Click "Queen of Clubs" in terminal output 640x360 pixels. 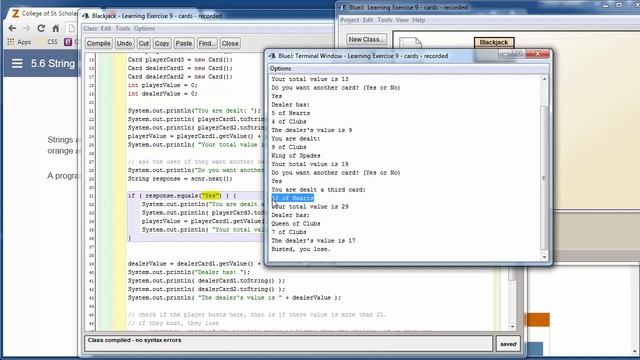(296, 224)
